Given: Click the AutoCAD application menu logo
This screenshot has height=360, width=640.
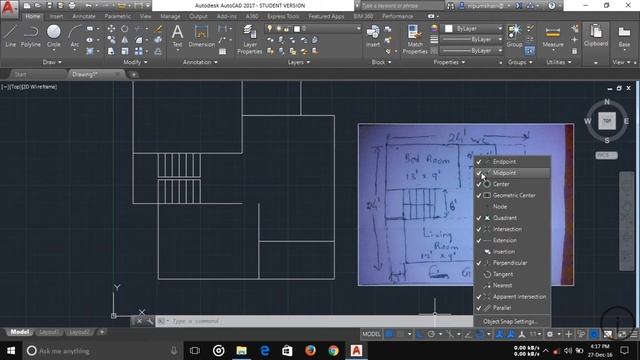Looking at the screenshot, I should coord(9,8).
